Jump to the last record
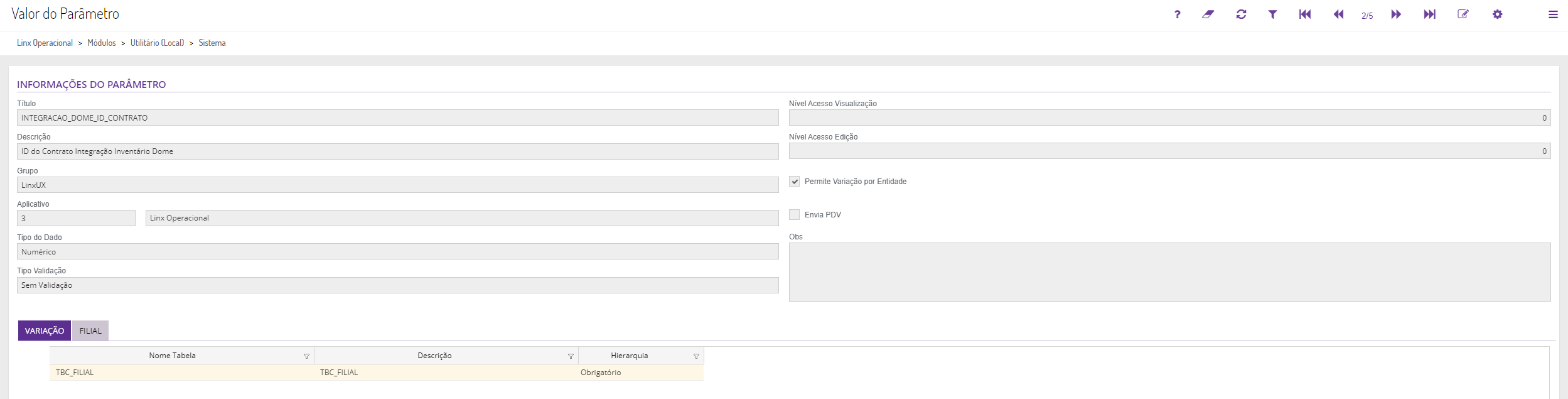Viewport: 1568px width, 399px height. [x=1429, y=14]
